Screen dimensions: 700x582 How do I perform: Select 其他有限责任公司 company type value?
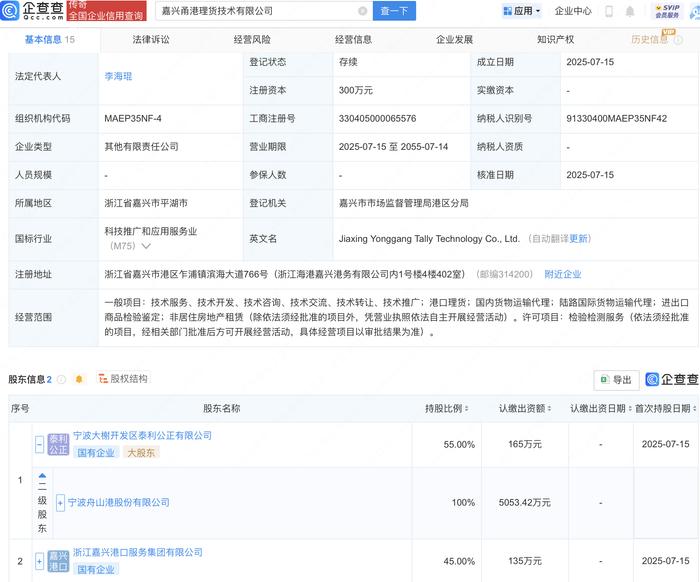pyautogui.click(x=142, y=147)
